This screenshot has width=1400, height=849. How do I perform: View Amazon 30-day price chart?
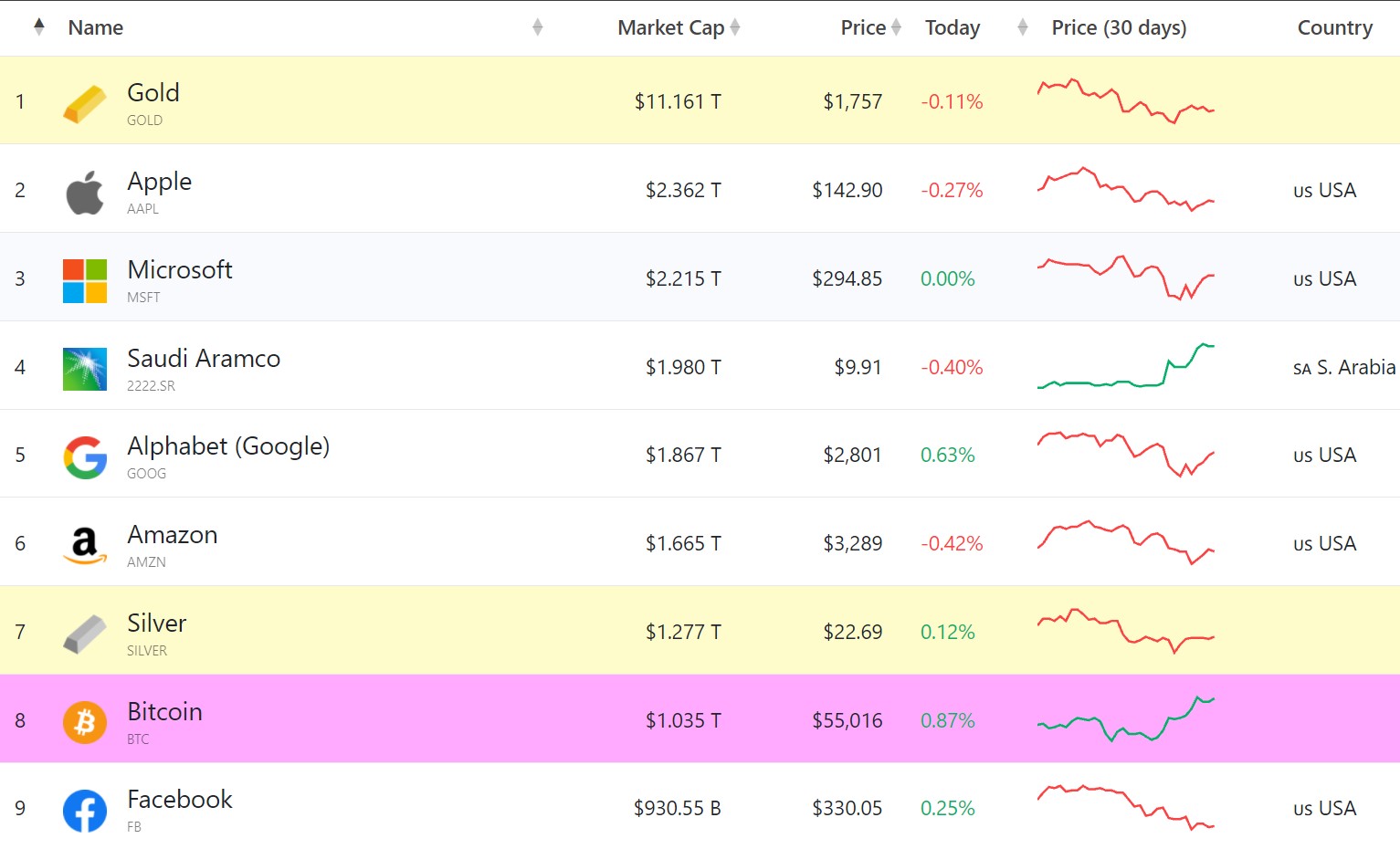[1126, 542]
